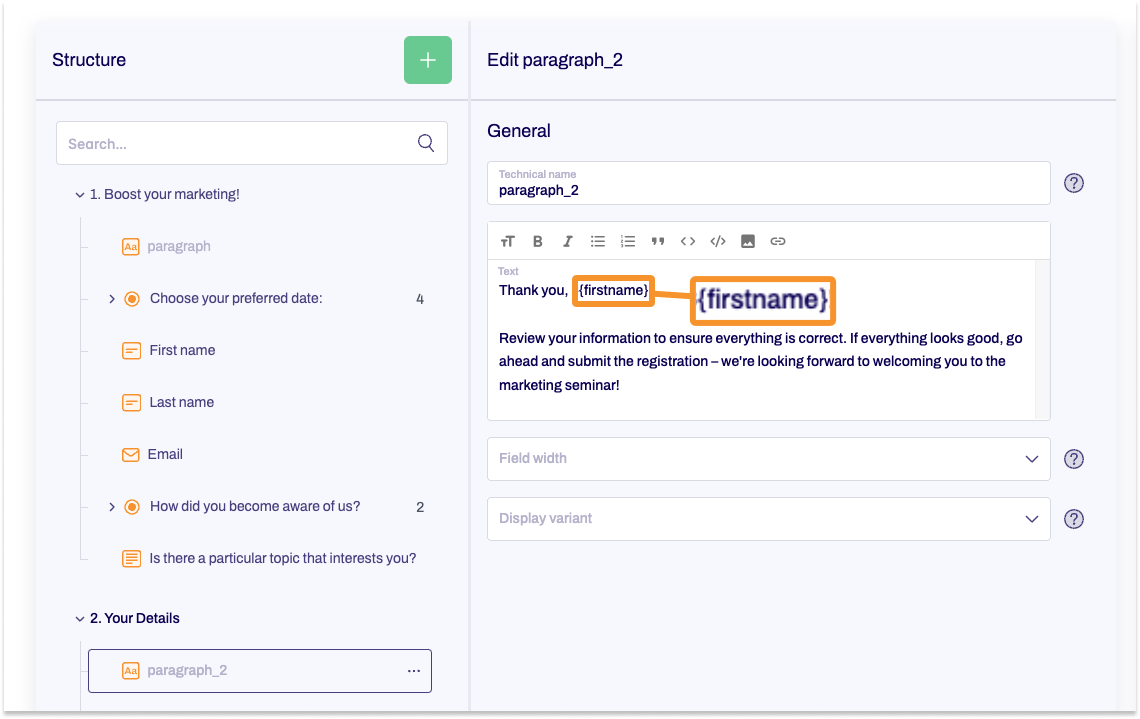1140x719 pixels.
Task: Click the textarea icon beside the topic question
Action: tap(131, 558)
